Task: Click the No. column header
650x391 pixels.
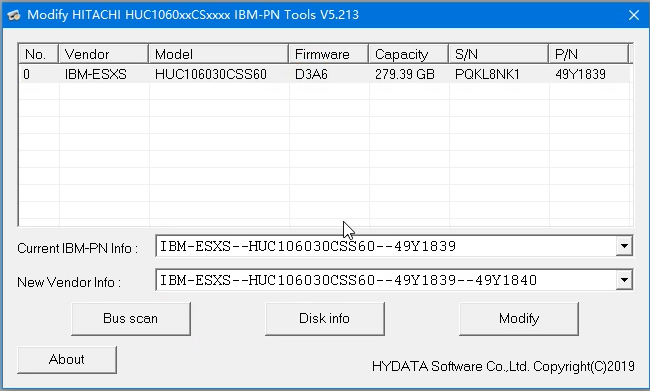Action: tap(39, 54)
